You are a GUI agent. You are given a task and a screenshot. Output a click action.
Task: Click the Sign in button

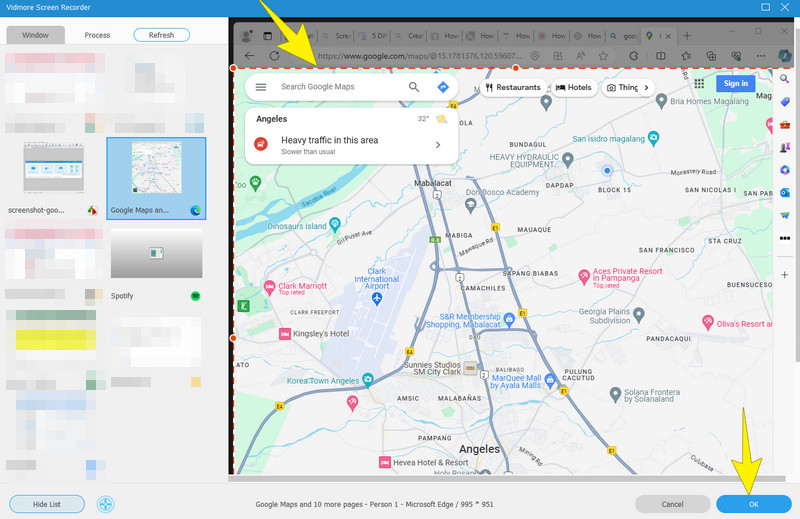[x=735, y=83]
